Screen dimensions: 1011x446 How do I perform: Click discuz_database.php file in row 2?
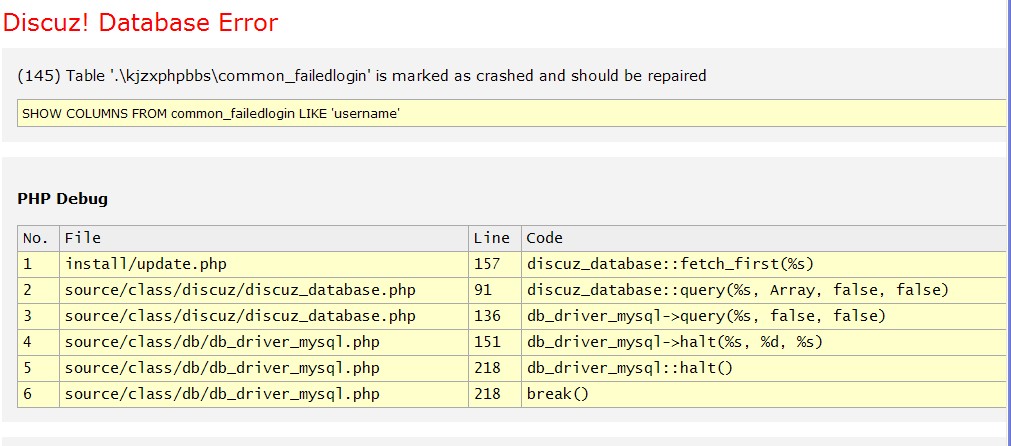click(264, 290)
